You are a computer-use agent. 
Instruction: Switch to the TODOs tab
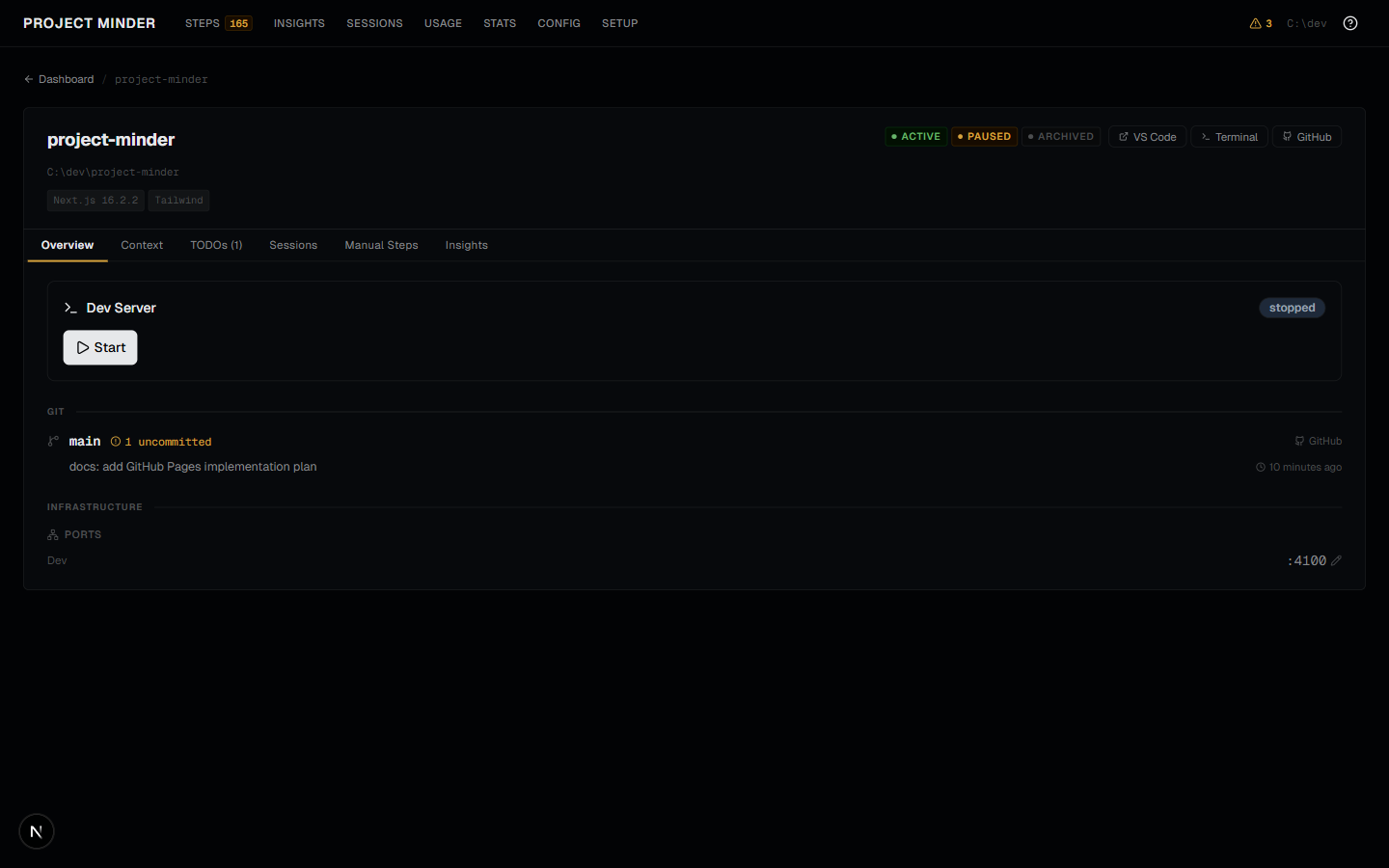[x=216, y=245]
